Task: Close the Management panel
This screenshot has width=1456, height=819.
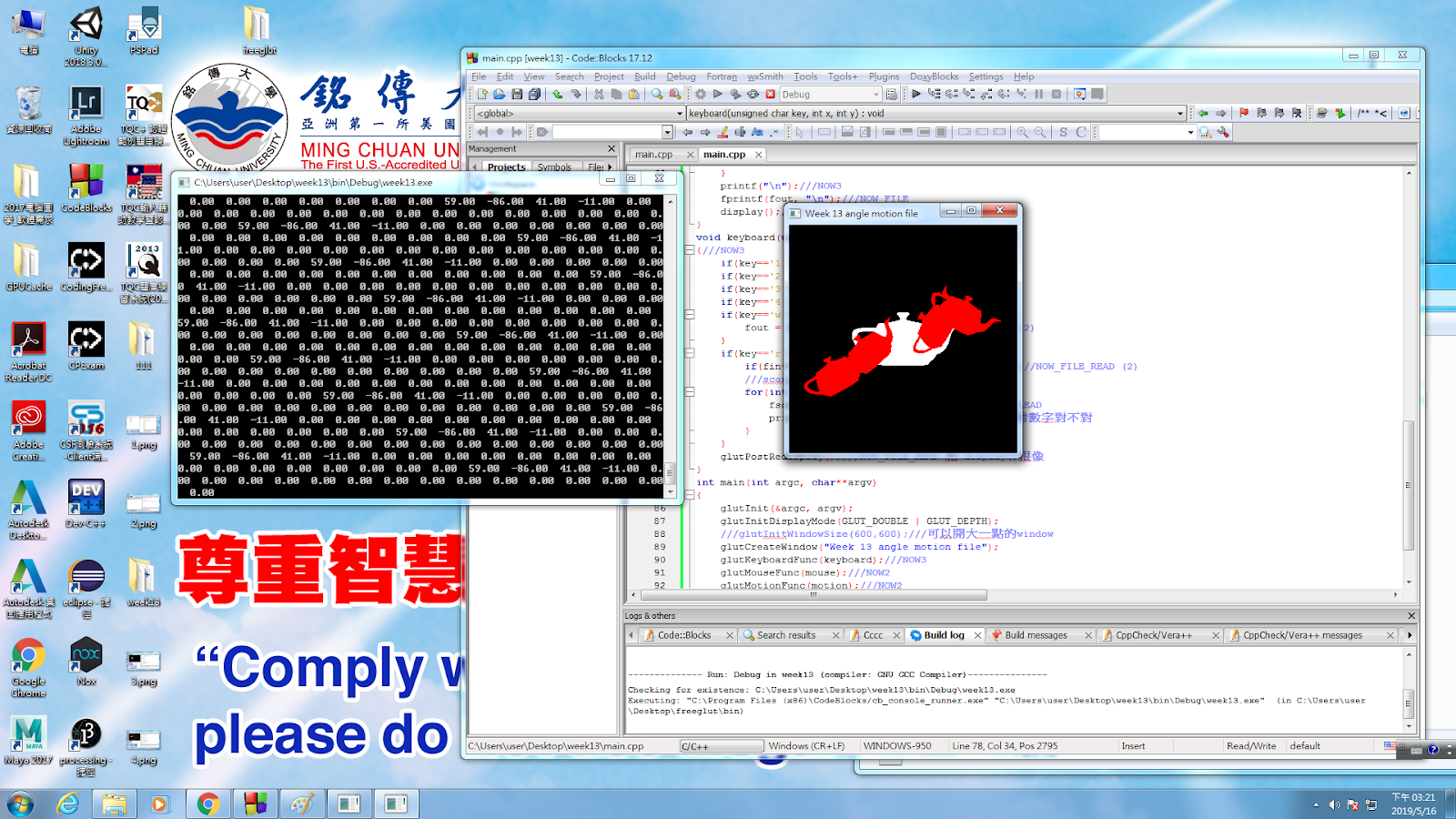Action: 612,148
